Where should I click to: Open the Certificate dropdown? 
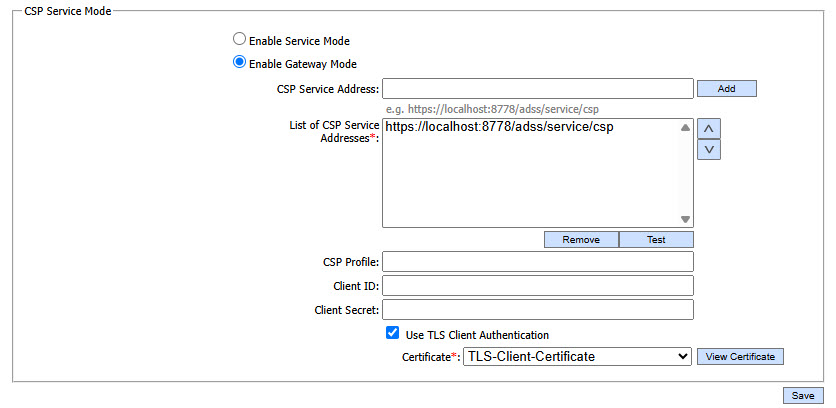coord(577,356)
